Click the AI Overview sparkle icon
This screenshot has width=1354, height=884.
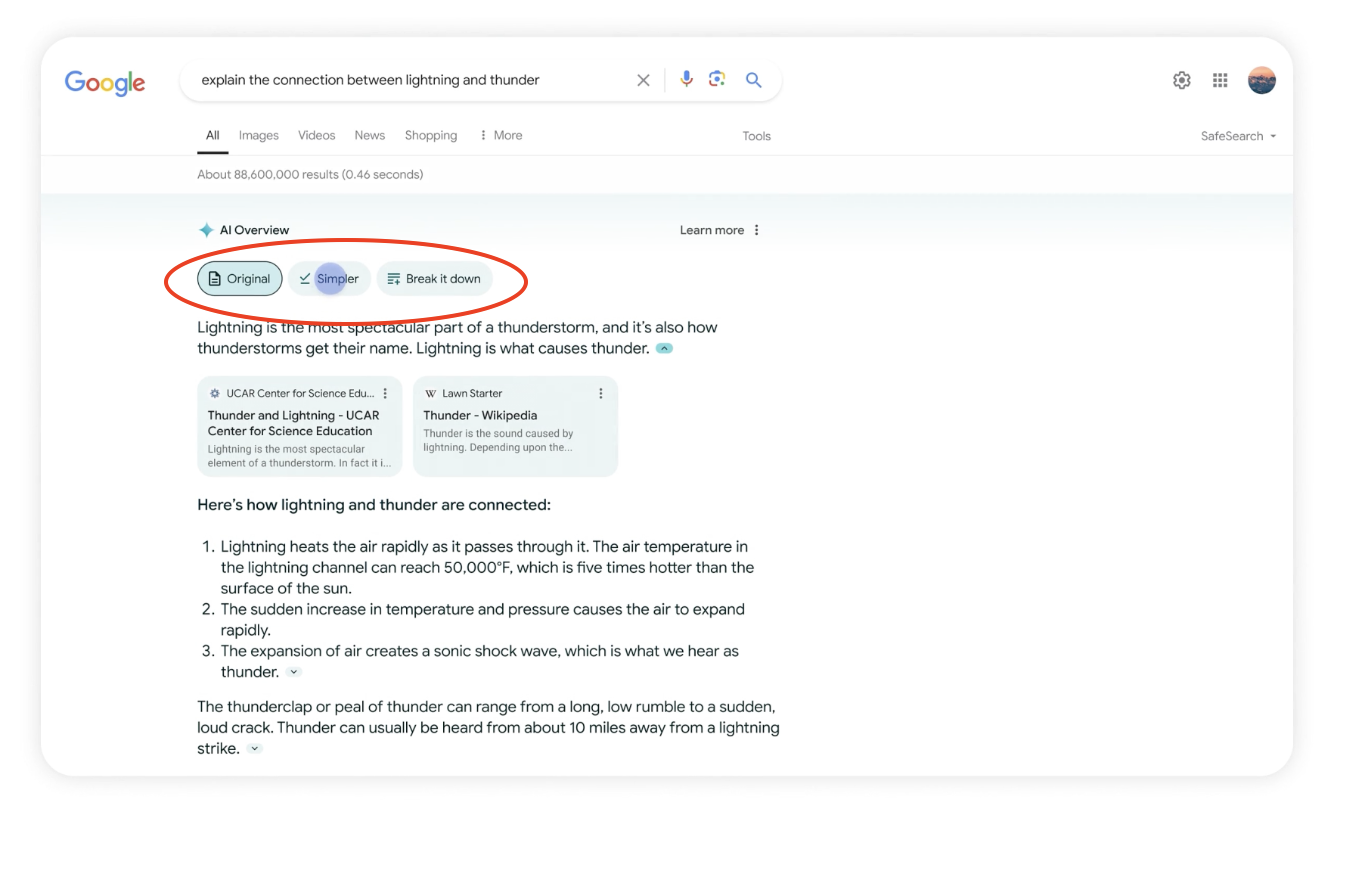206,230
